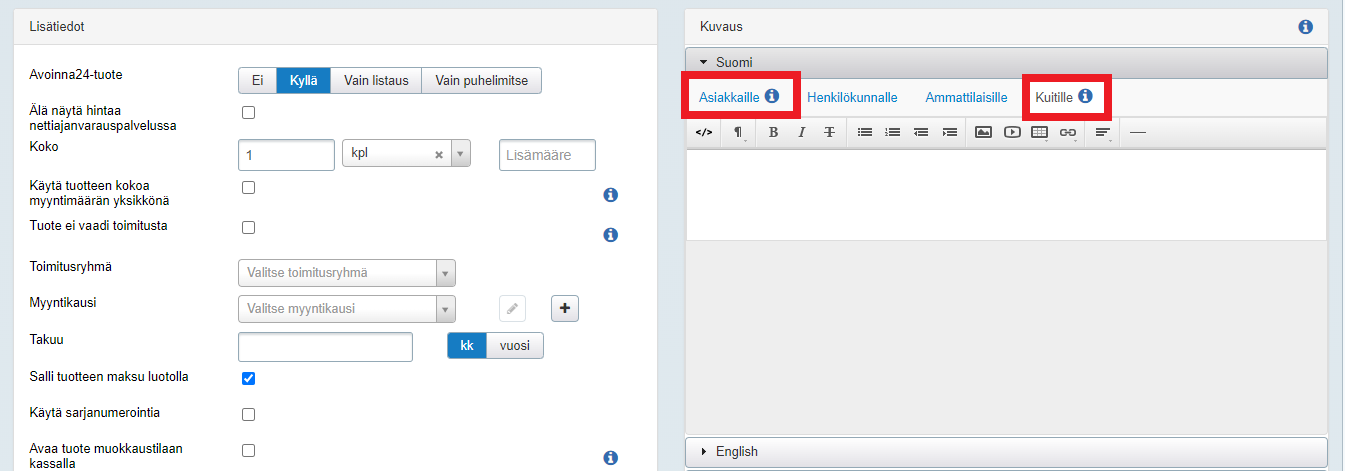The image size is (1345, 471).
Task: Apply italic formatting in description editor
Action: pyautogui.click(x=801, y=132)
